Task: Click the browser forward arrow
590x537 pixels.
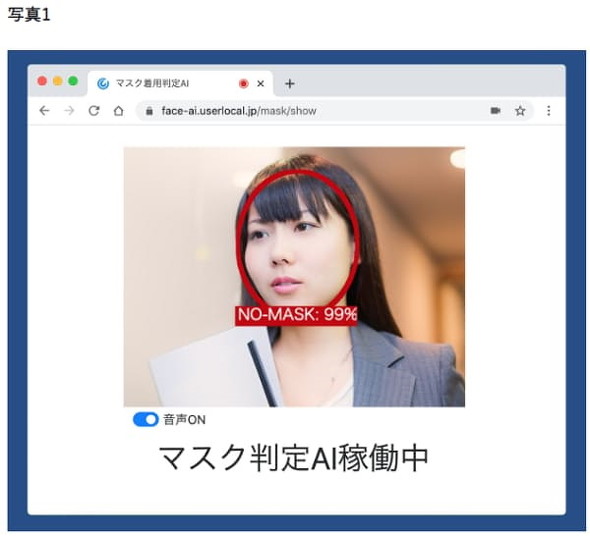Action: (x=69, y=111)
